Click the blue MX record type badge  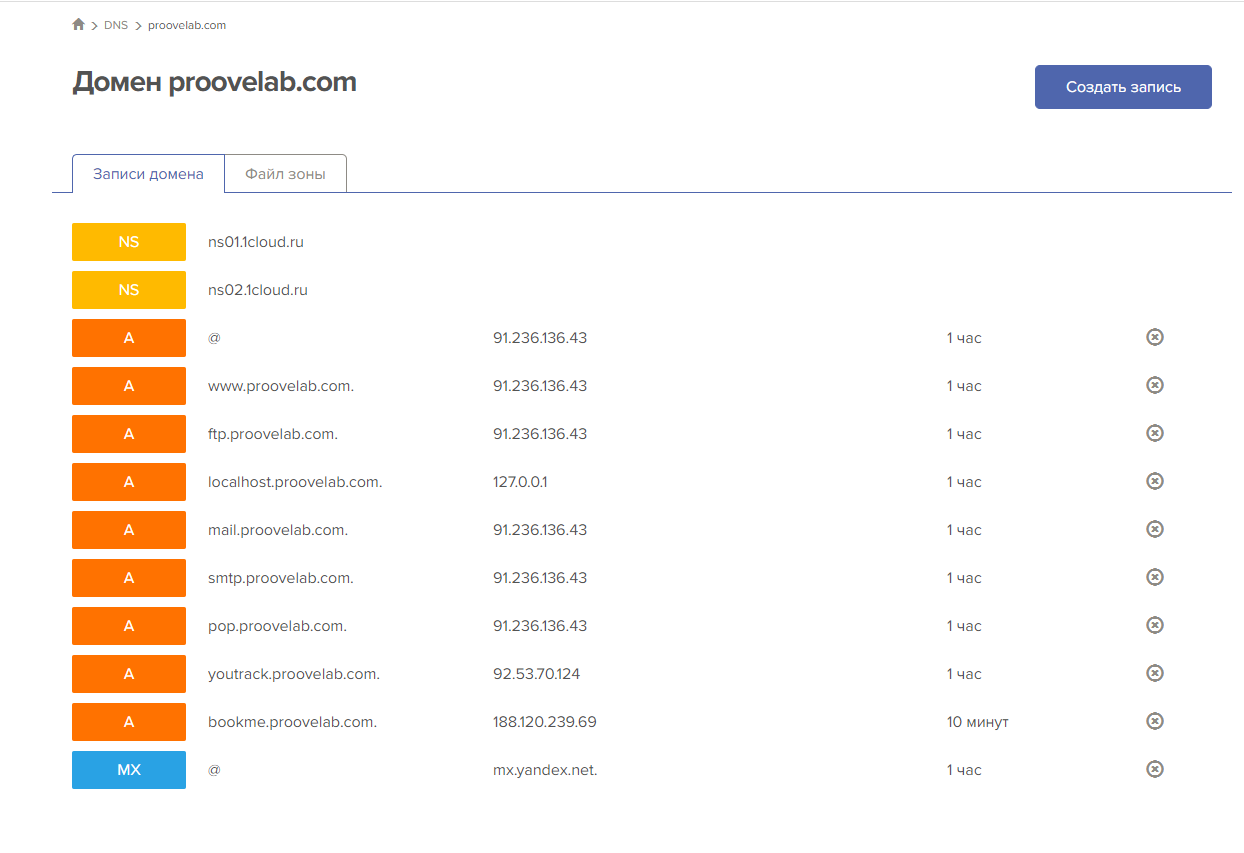tap(129, 770)
